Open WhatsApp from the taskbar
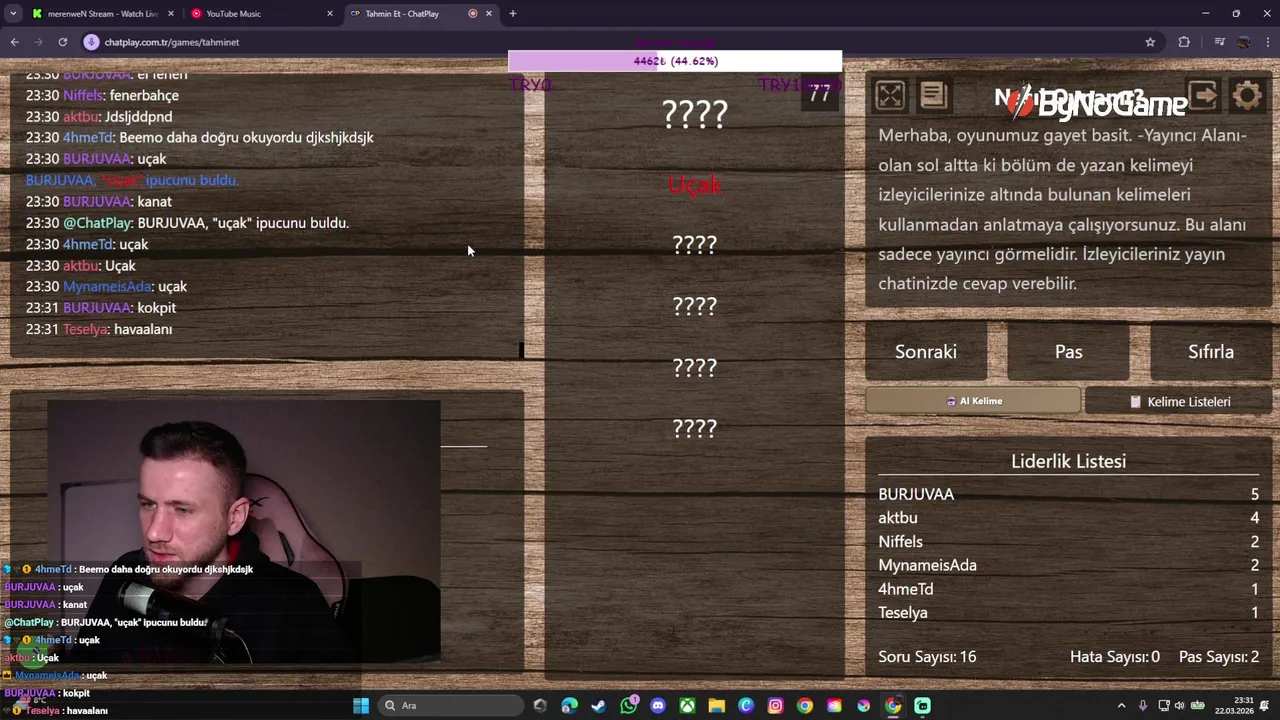 pos(628,706)
